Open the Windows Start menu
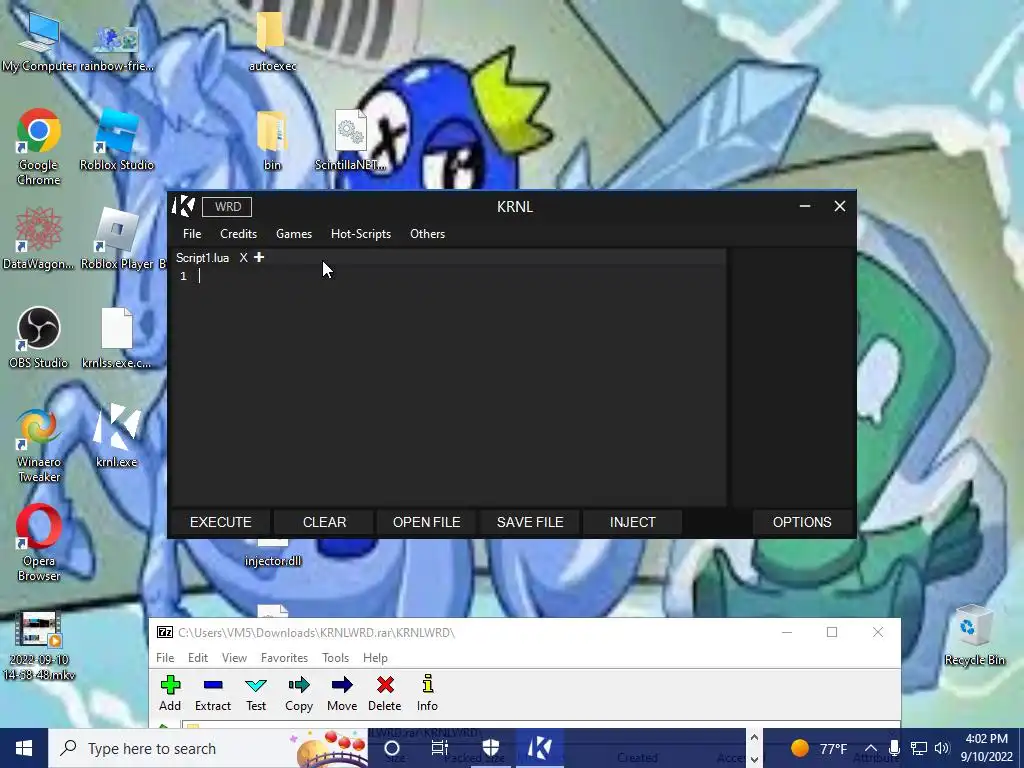The width and height of the screenshot is (1024, 768). pyautogui.click(x=24, y=748)
